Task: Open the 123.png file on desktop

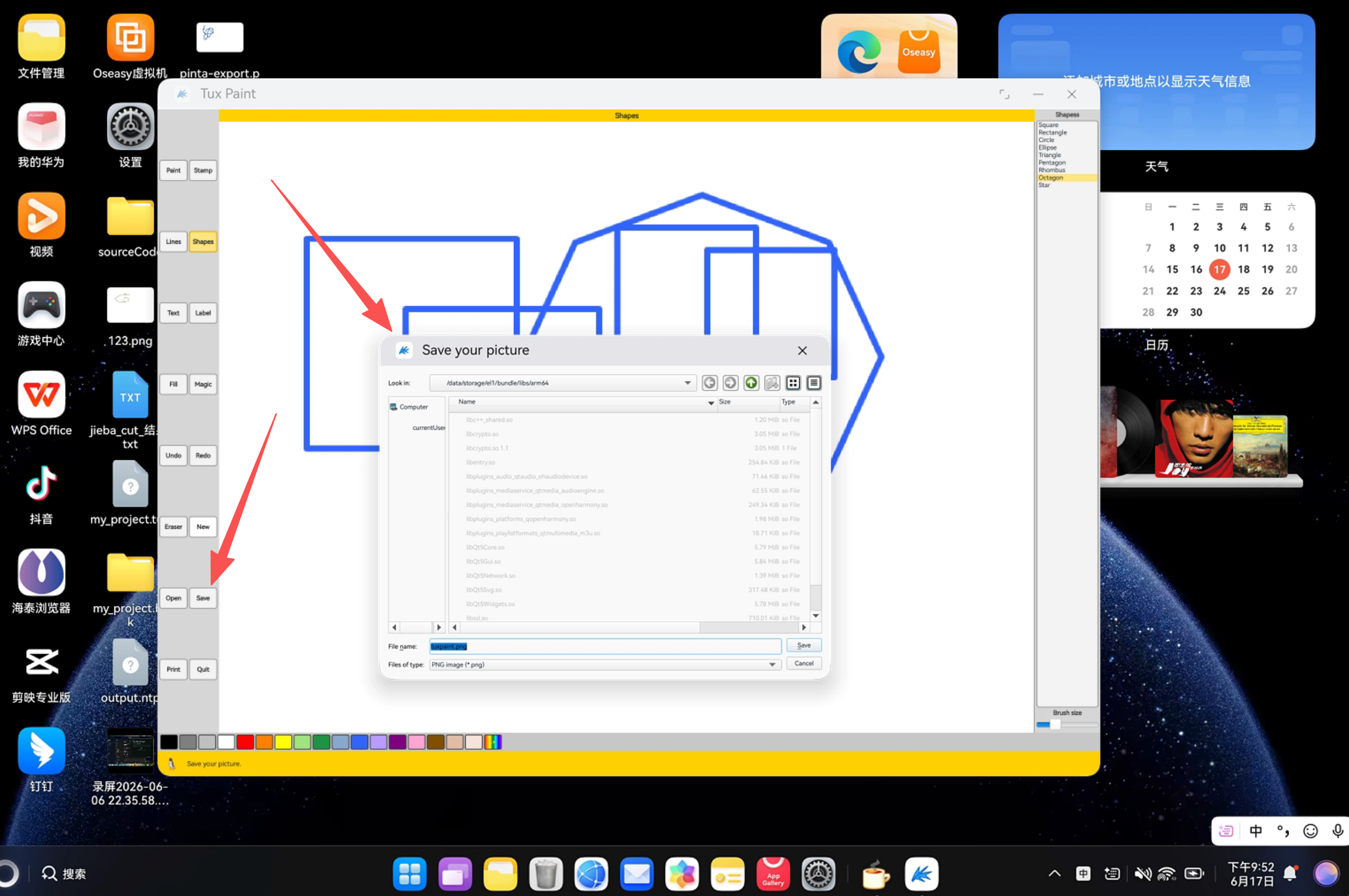Action: [130, 316]
